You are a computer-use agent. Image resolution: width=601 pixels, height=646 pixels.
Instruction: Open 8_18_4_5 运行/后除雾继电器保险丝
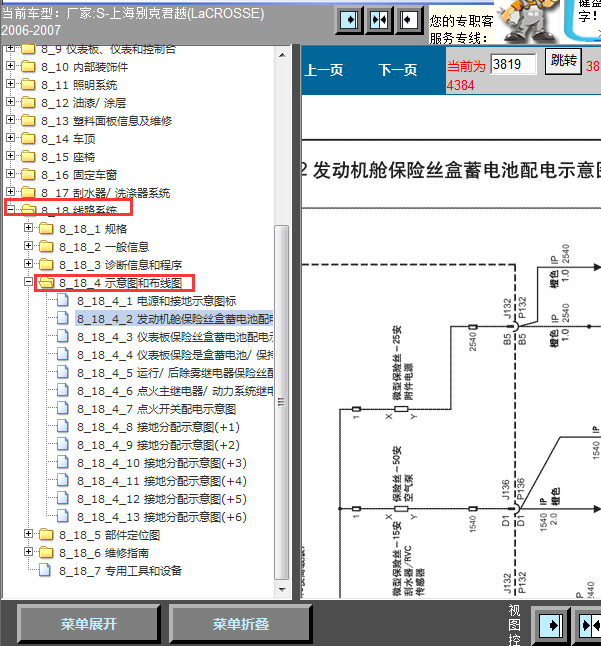[175, 373]
